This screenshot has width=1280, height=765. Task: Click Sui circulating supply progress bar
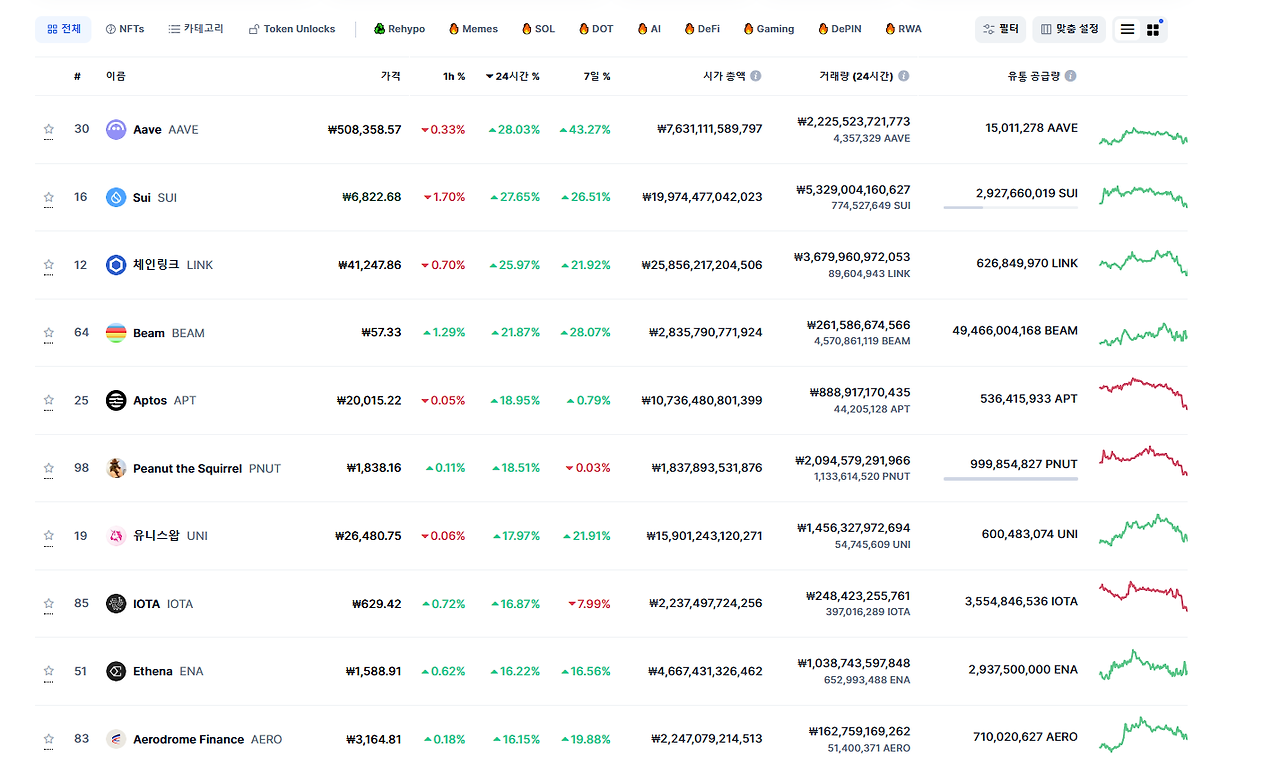[x=1010, y=208]
